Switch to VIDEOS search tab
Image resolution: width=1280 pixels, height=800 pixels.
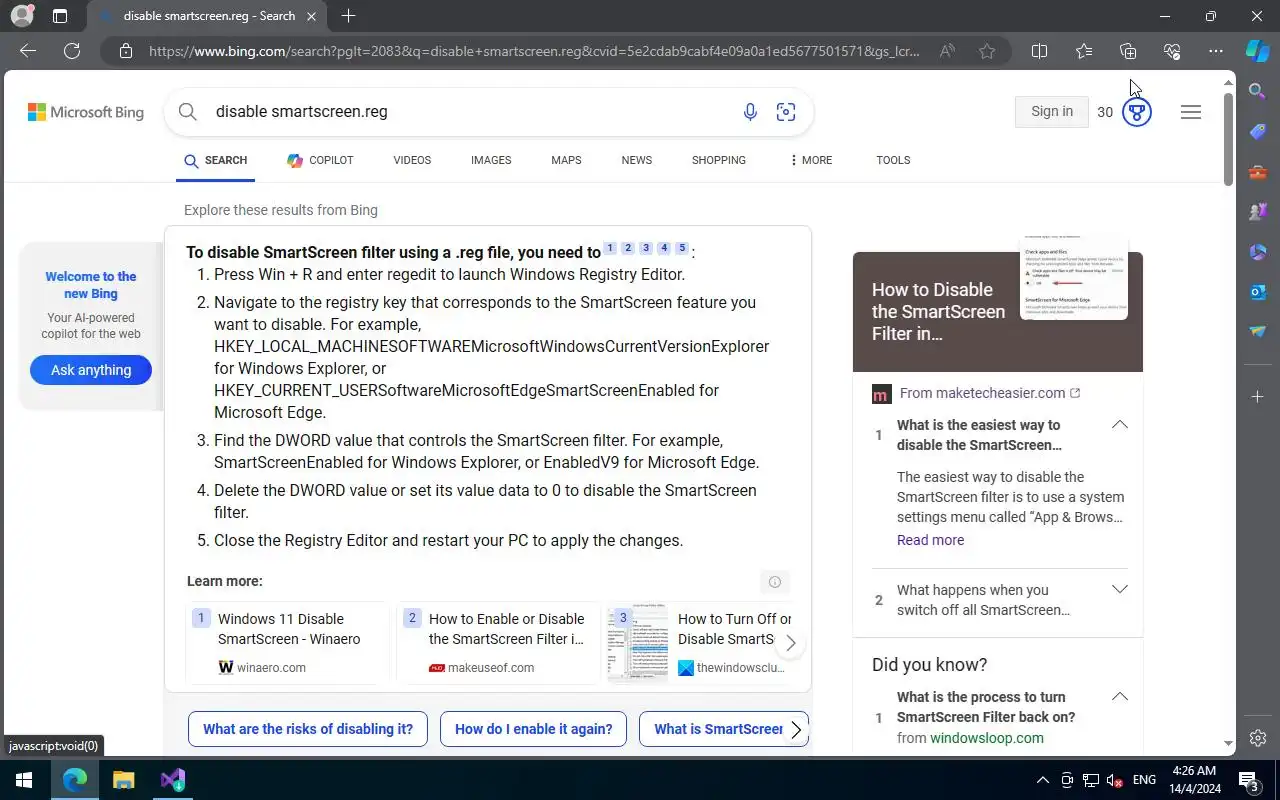pos(412,160)
